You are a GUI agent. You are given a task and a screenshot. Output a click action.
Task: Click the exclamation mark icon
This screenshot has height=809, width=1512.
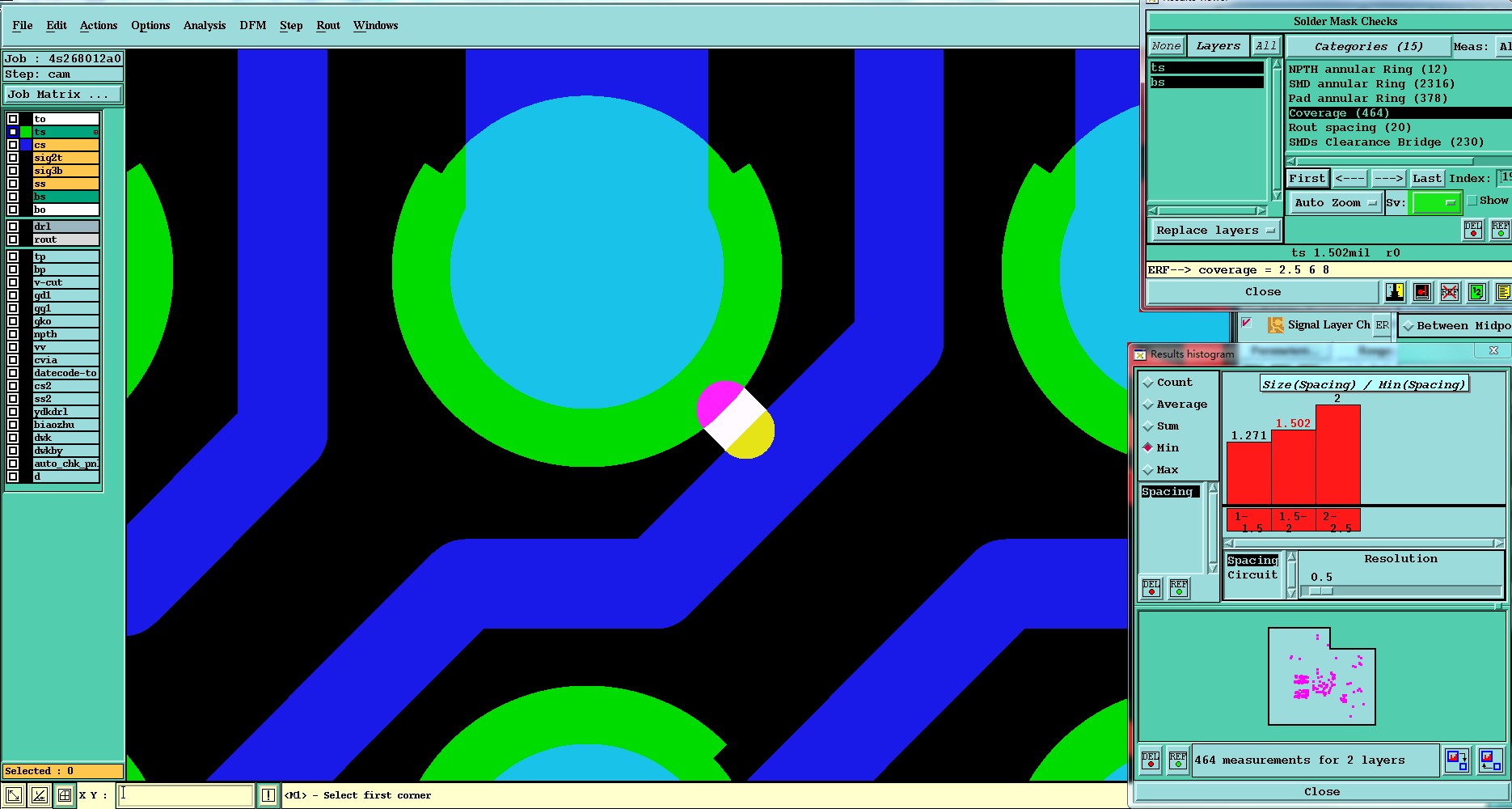point(268,795)
